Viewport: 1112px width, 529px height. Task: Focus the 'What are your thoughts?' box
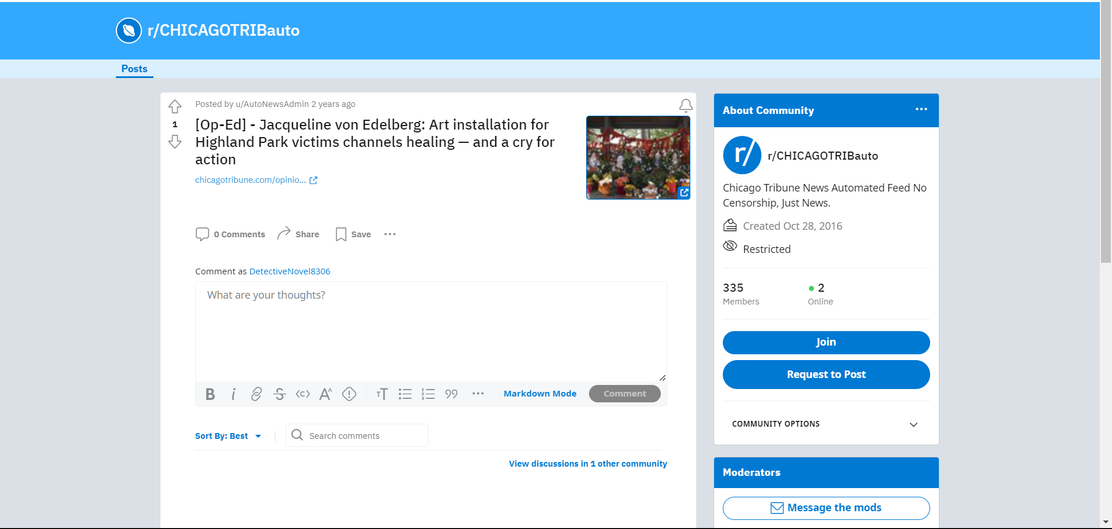(431, 331)
